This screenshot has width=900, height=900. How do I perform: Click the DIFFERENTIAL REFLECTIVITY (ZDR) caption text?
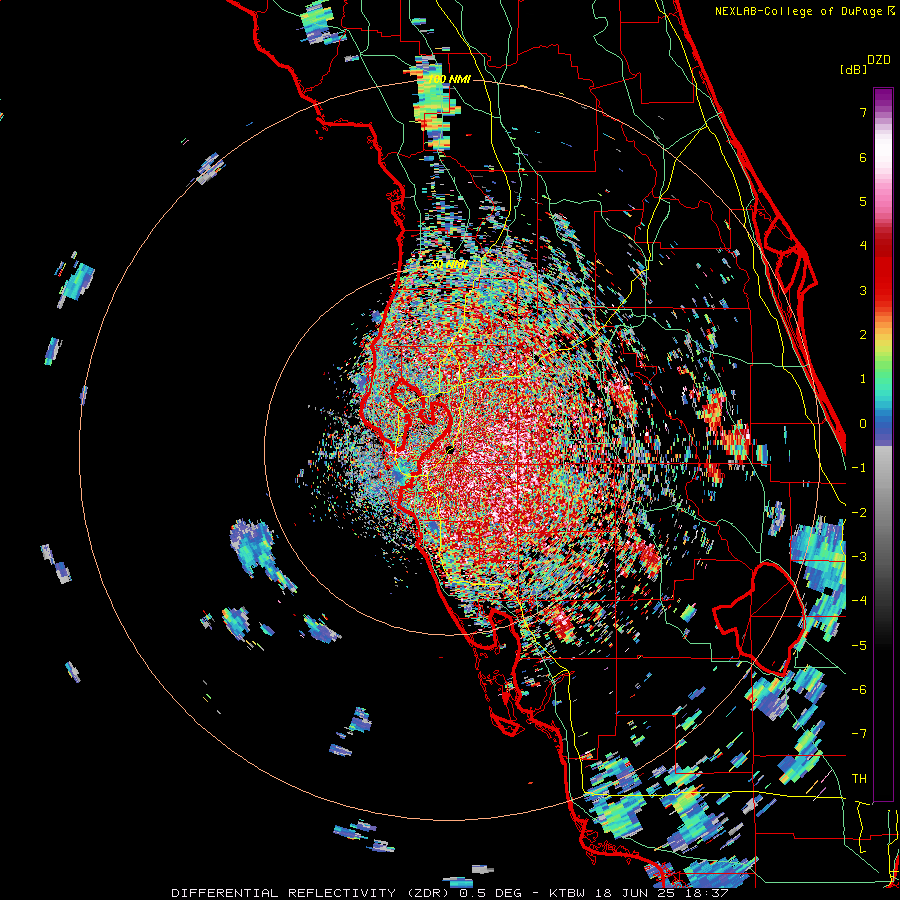[x=311, y=893]
